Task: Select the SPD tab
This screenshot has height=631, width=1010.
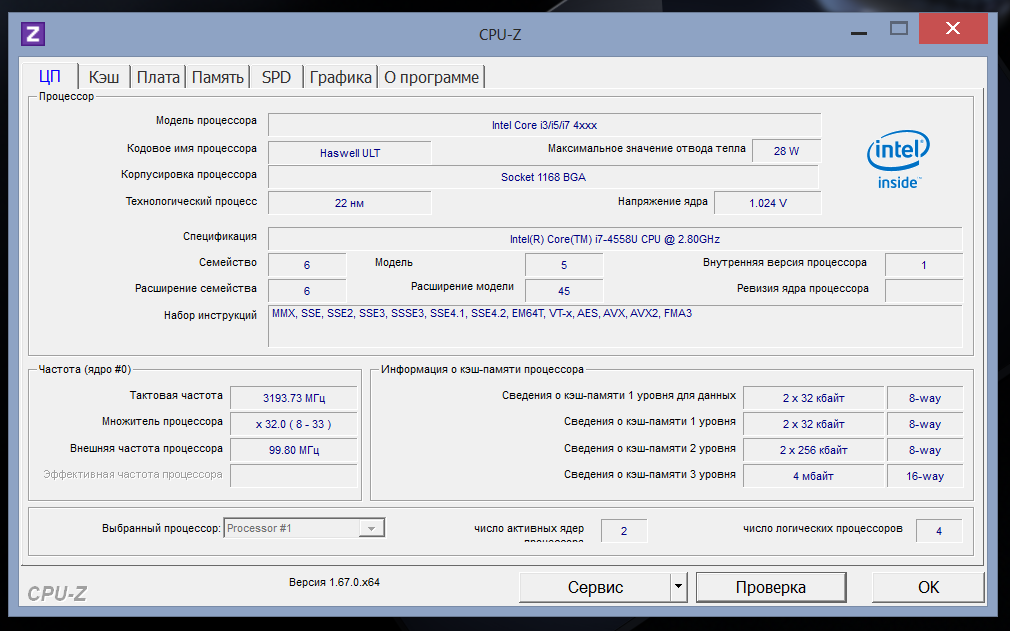Action: click(276, 77)
